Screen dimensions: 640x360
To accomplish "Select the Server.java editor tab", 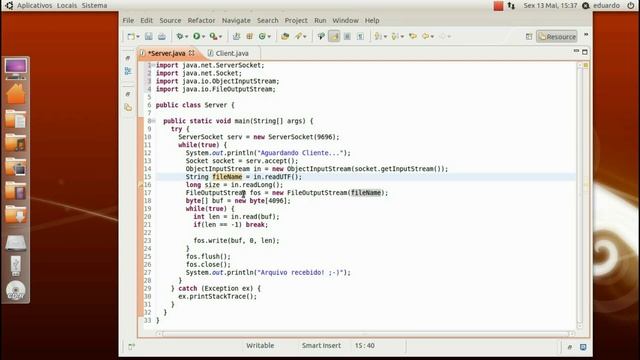I will click(x=166, y=53).
